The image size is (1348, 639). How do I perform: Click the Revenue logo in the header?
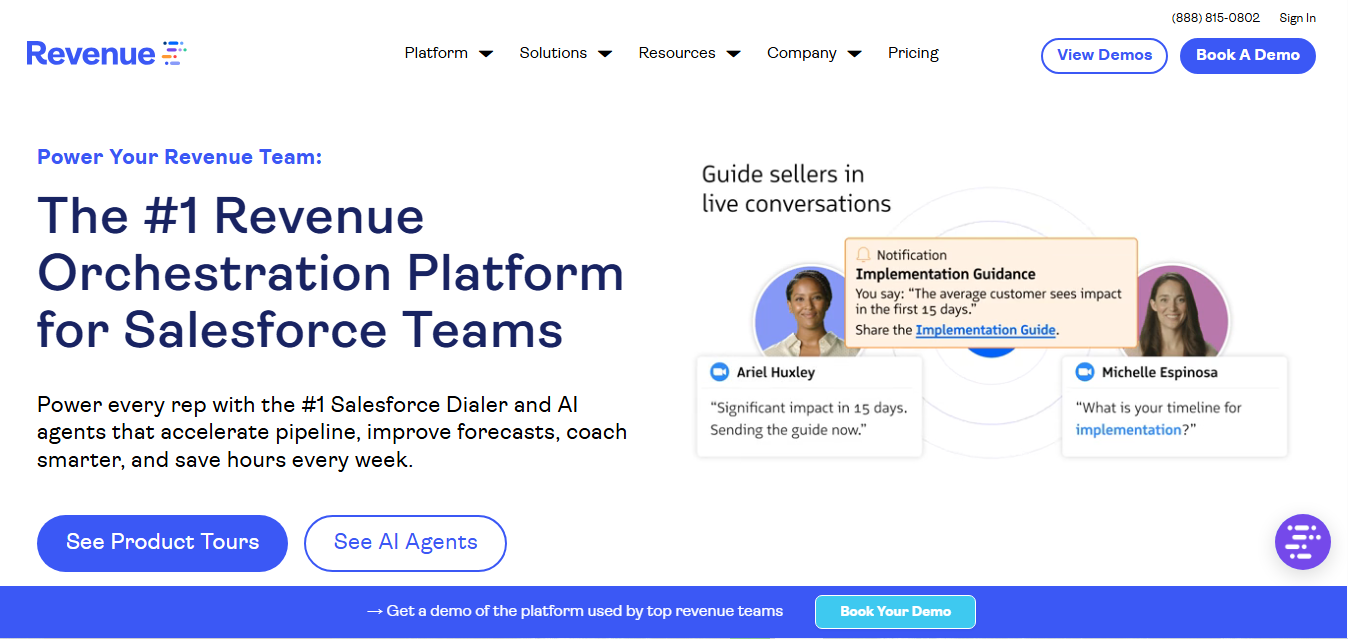coord(105,52)
